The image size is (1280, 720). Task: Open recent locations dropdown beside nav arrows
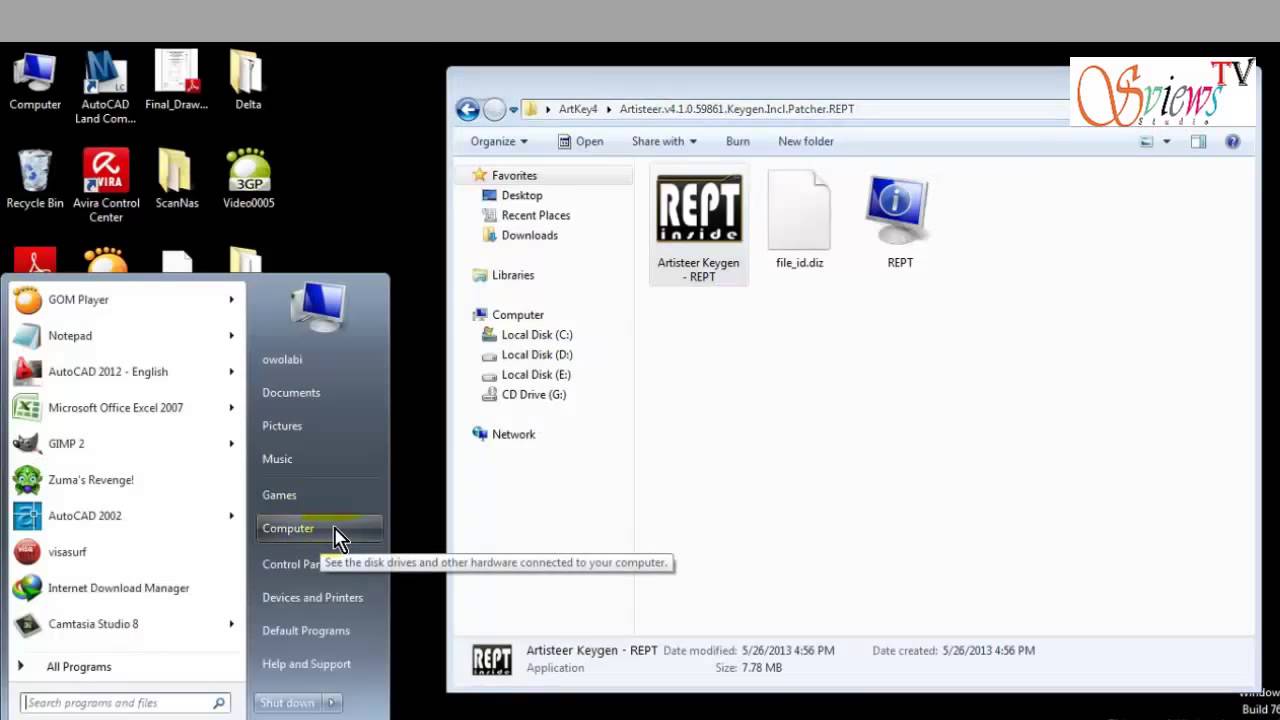tap(514, 110)
